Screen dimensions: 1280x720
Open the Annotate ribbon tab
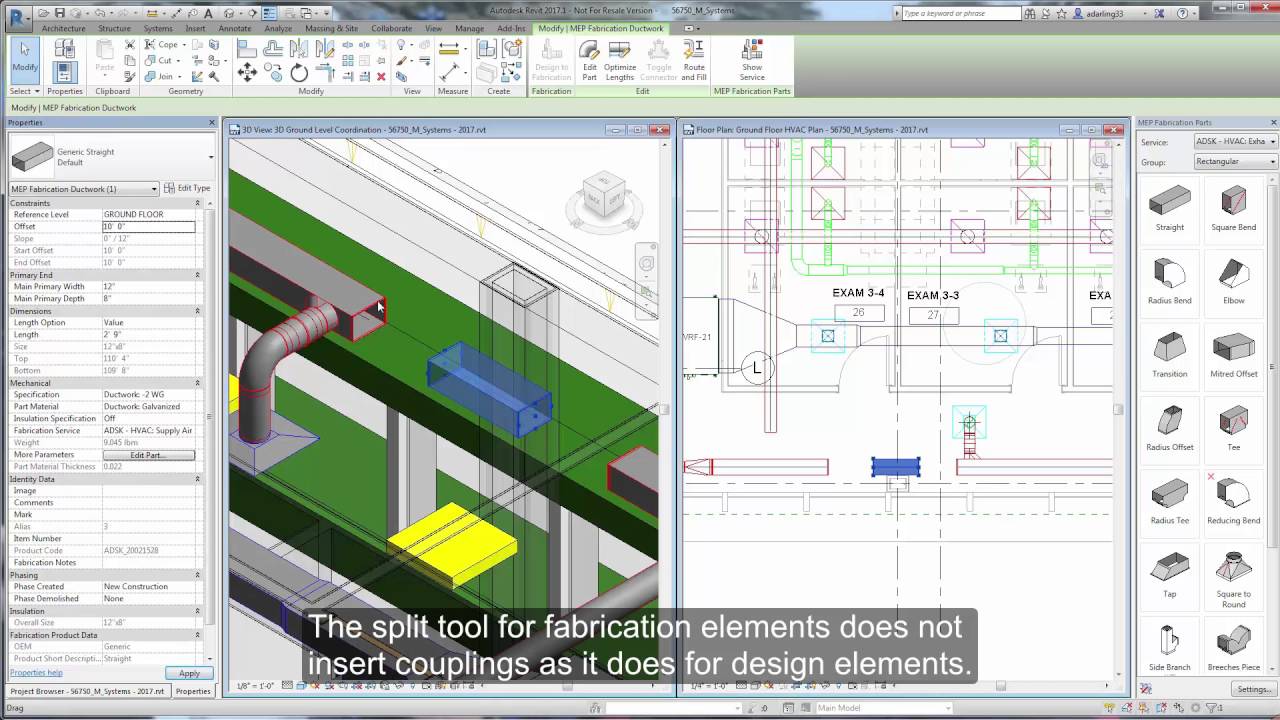click(x=235, y=28)
